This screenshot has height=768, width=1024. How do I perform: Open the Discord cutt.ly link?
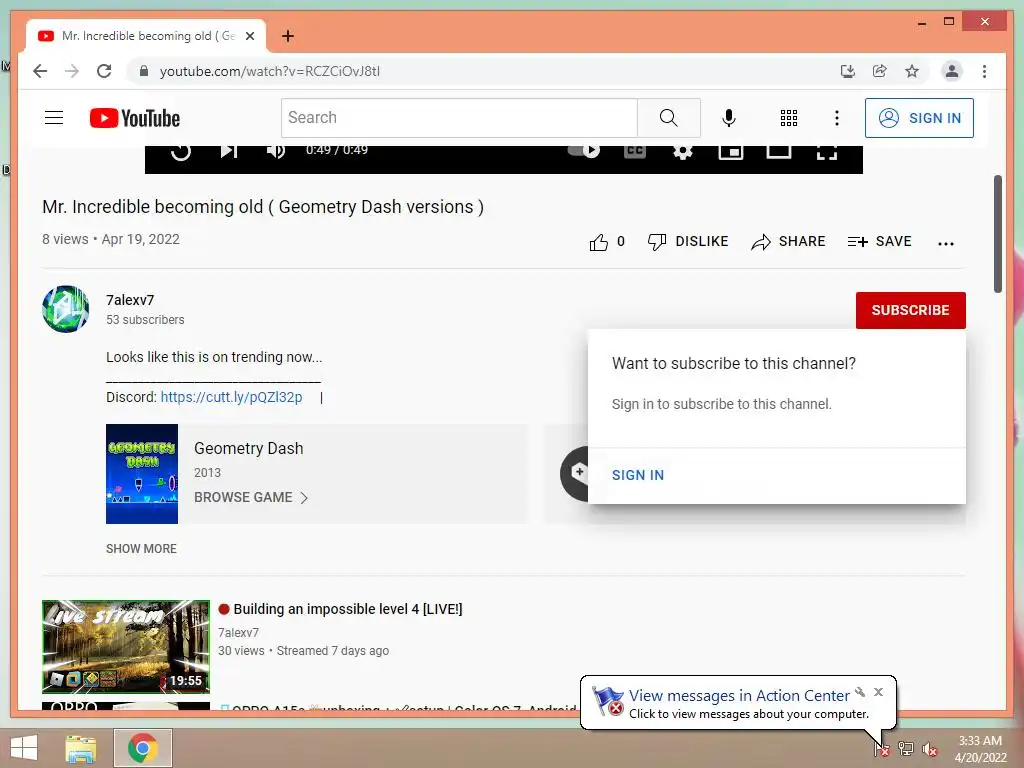click(x=231, y=397)
